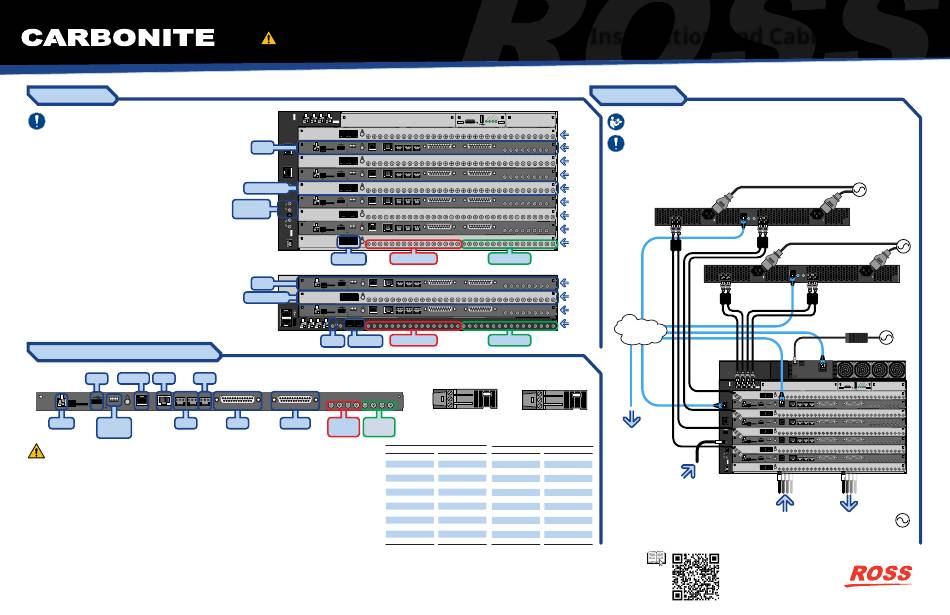
Task: Click the blue down arrow beneath the cloud
Action: 631,419
